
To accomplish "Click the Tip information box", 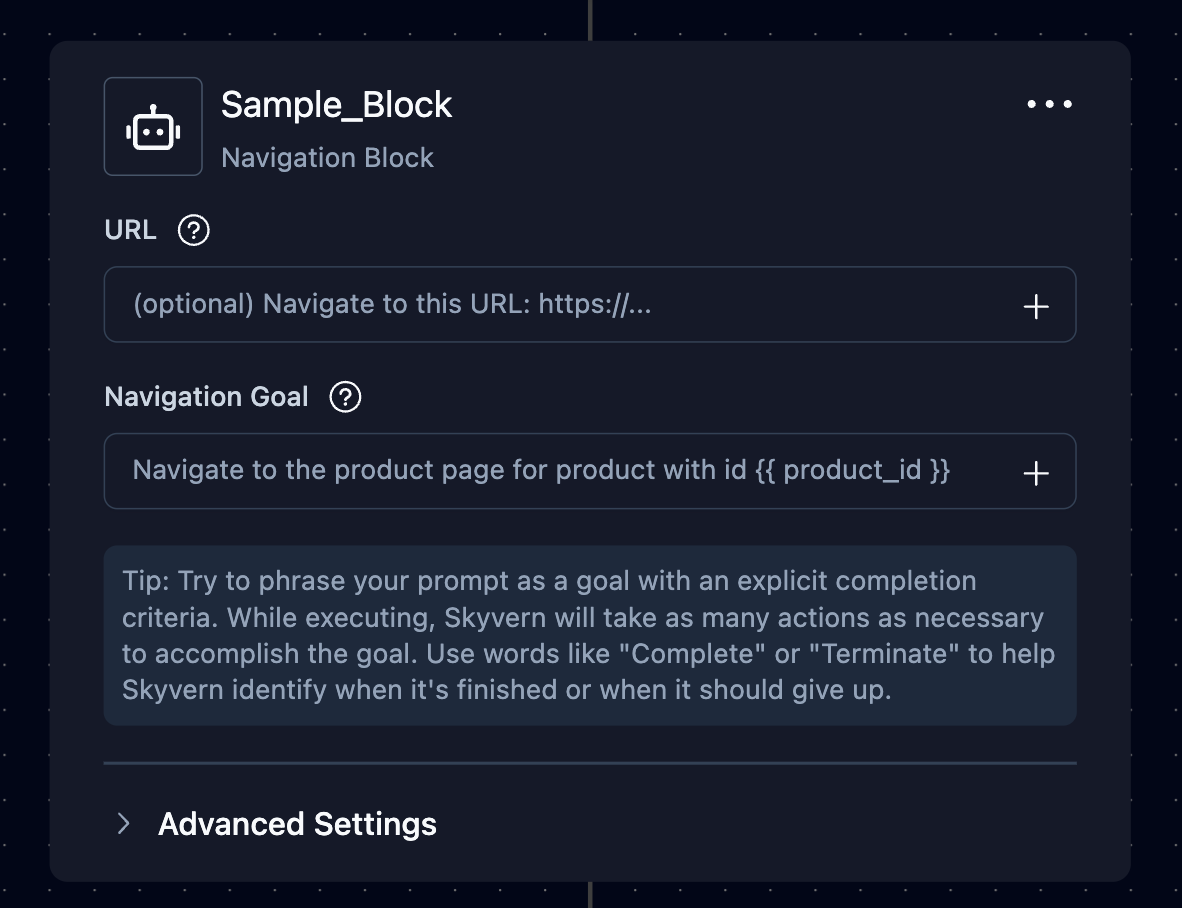I will 590,635.
